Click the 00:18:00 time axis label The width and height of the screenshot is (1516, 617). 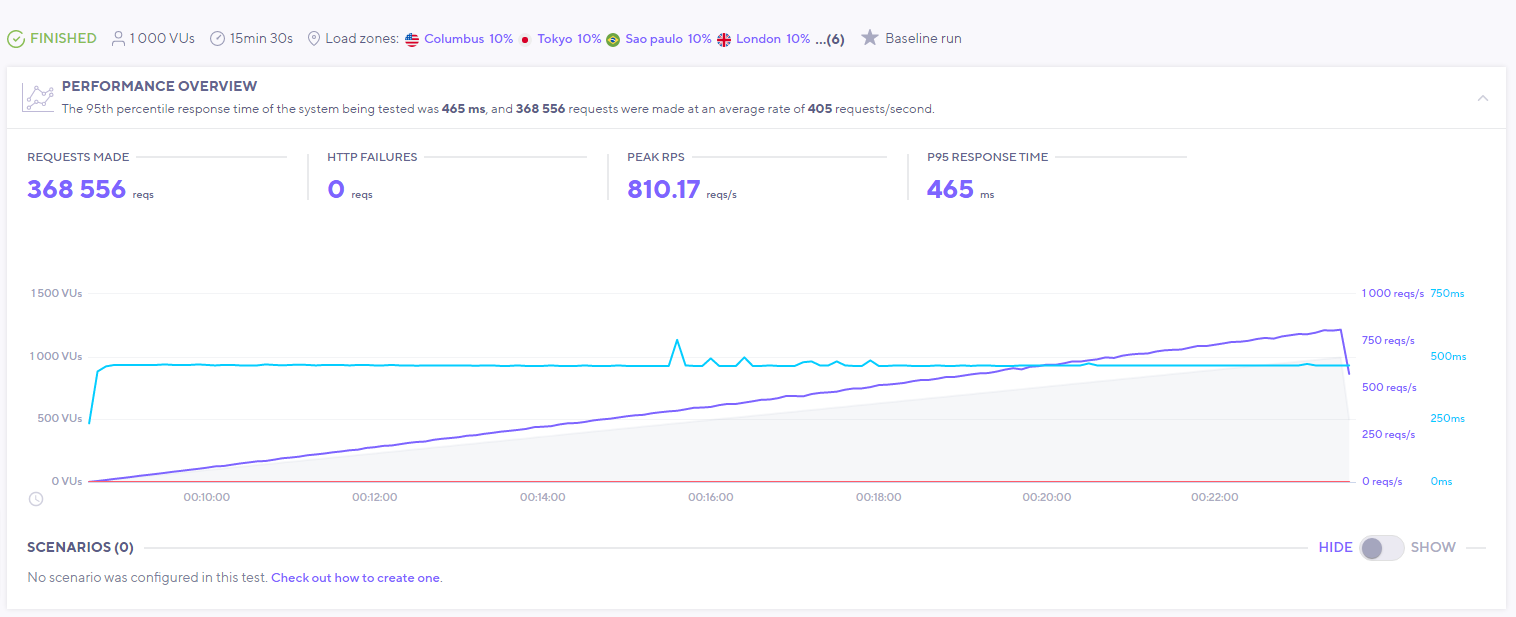point(878,497)
